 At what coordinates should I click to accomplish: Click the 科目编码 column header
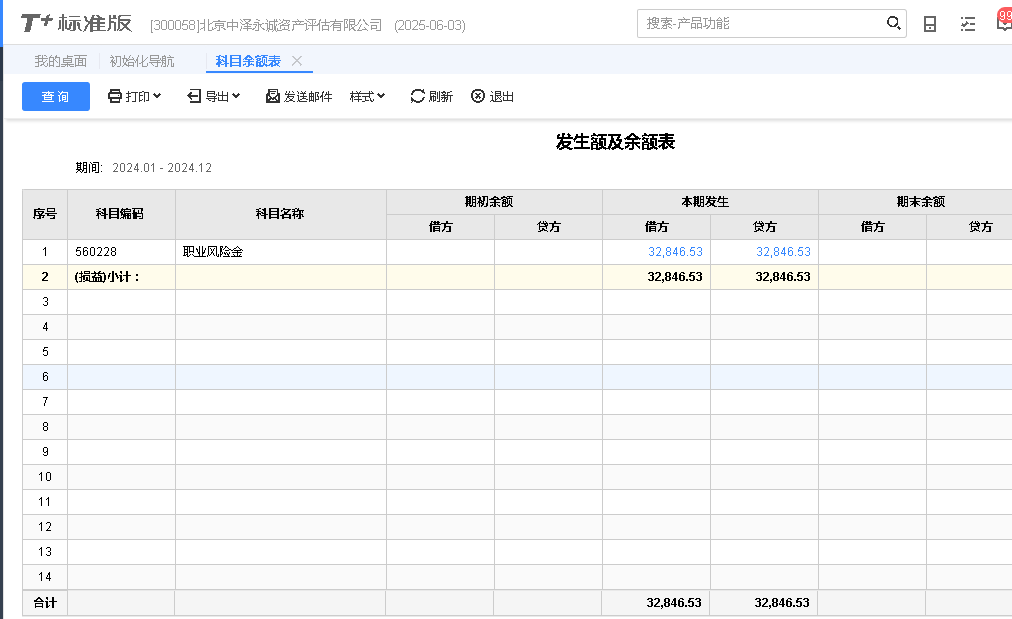120,214
